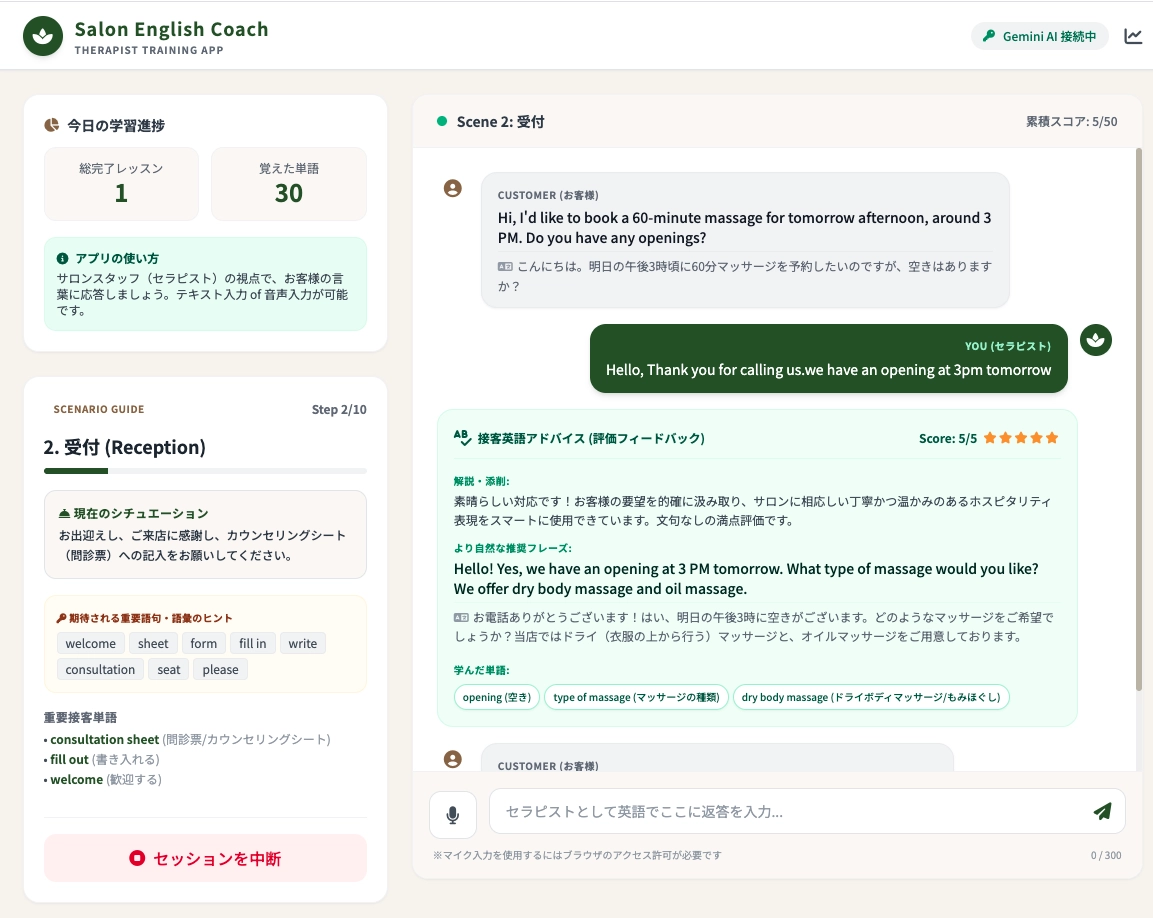Select the 'sheet' hint chip
1153x918 pixels.
[153, 644]
